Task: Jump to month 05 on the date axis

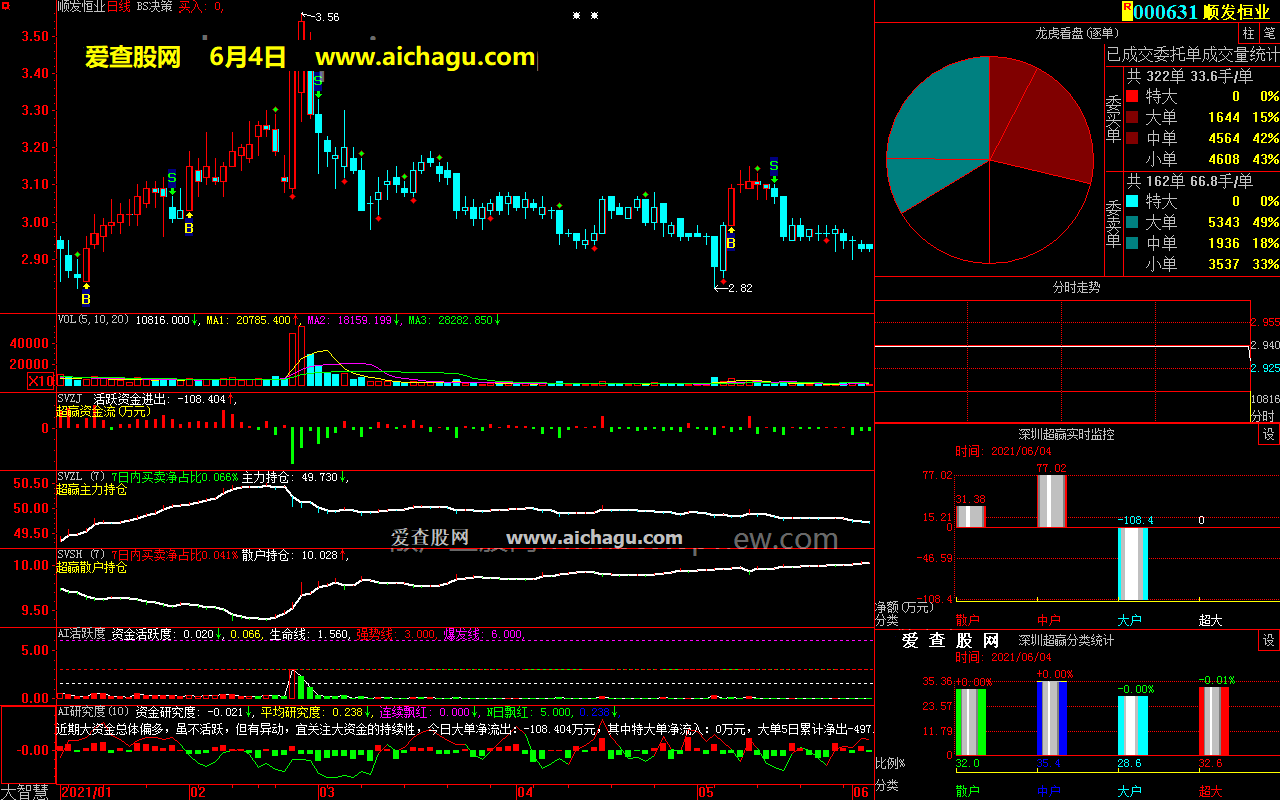Action: pos(707,792)
